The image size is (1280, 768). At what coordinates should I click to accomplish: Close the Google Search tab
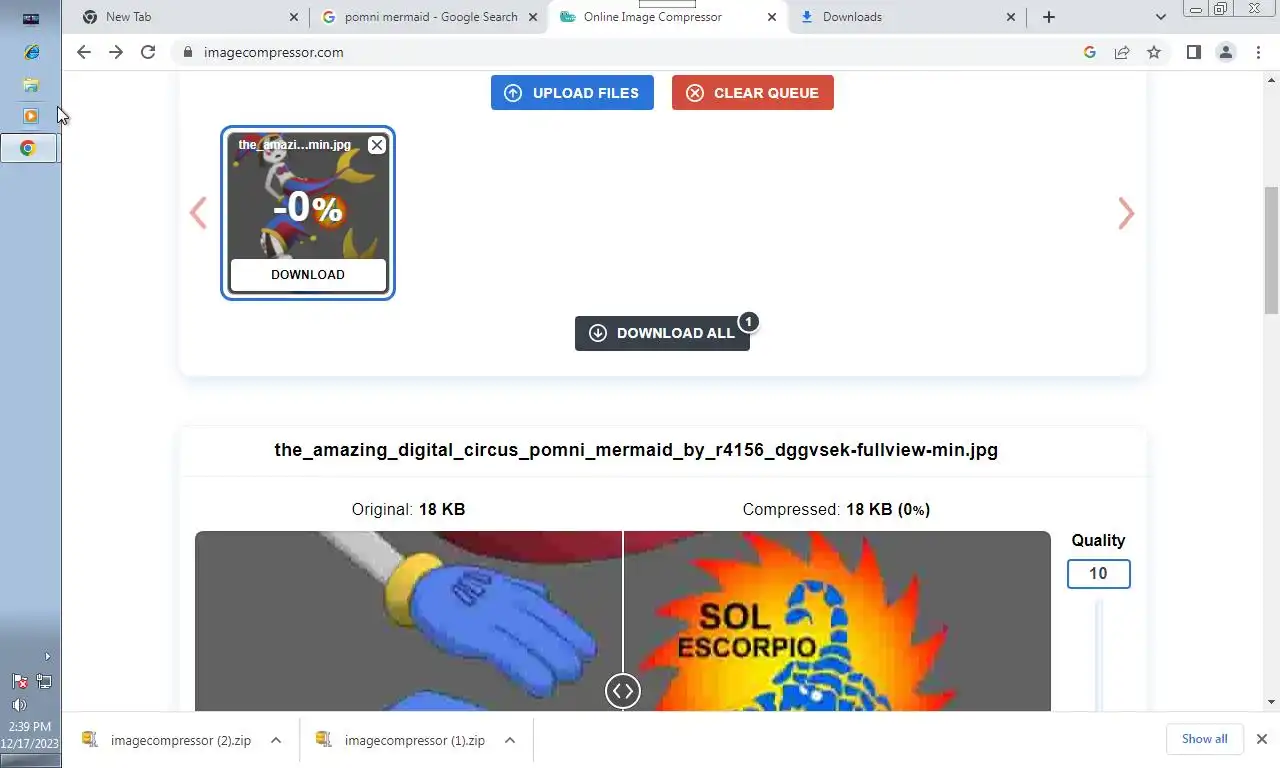coord(532,17)
